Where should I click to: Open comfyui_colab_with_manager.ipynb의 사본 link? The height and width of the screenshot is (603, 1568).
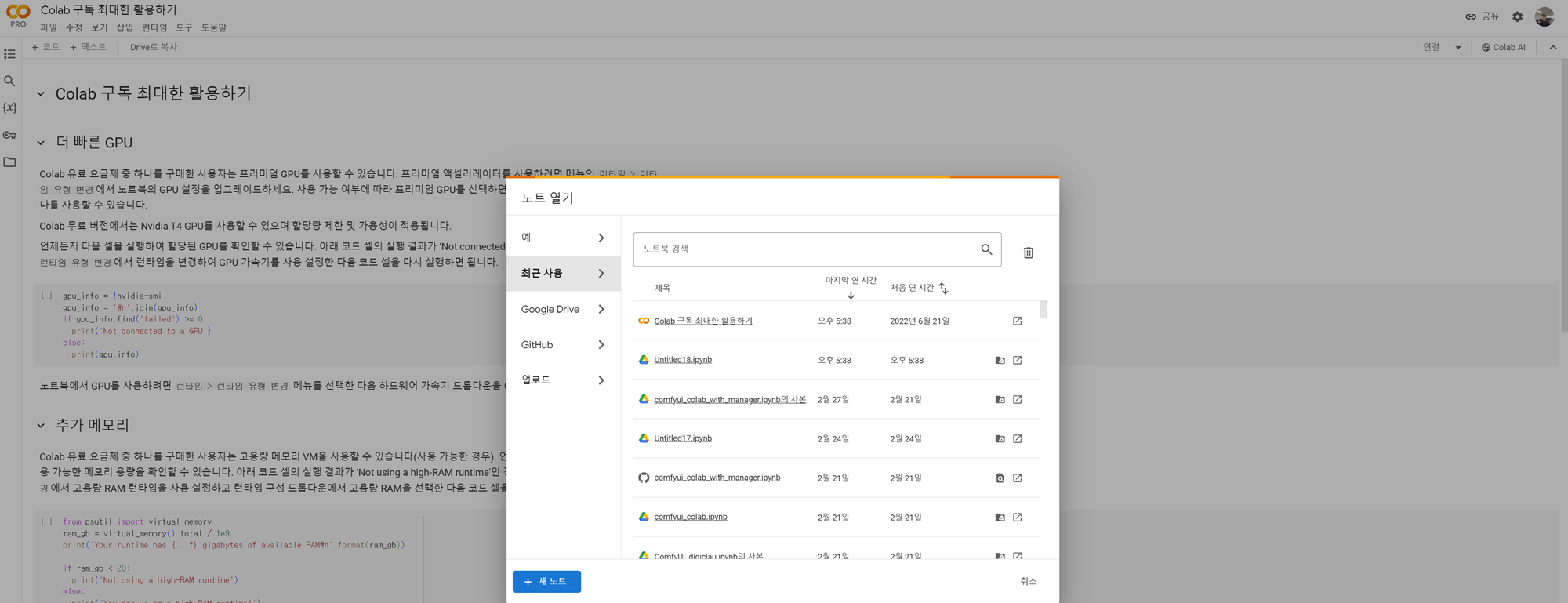pos(730,399)
